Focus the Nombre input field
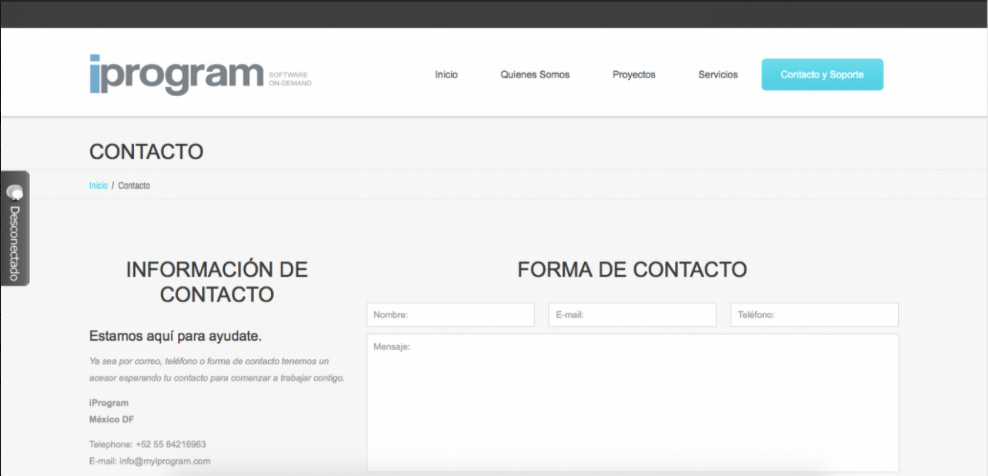 click(450, 315)
